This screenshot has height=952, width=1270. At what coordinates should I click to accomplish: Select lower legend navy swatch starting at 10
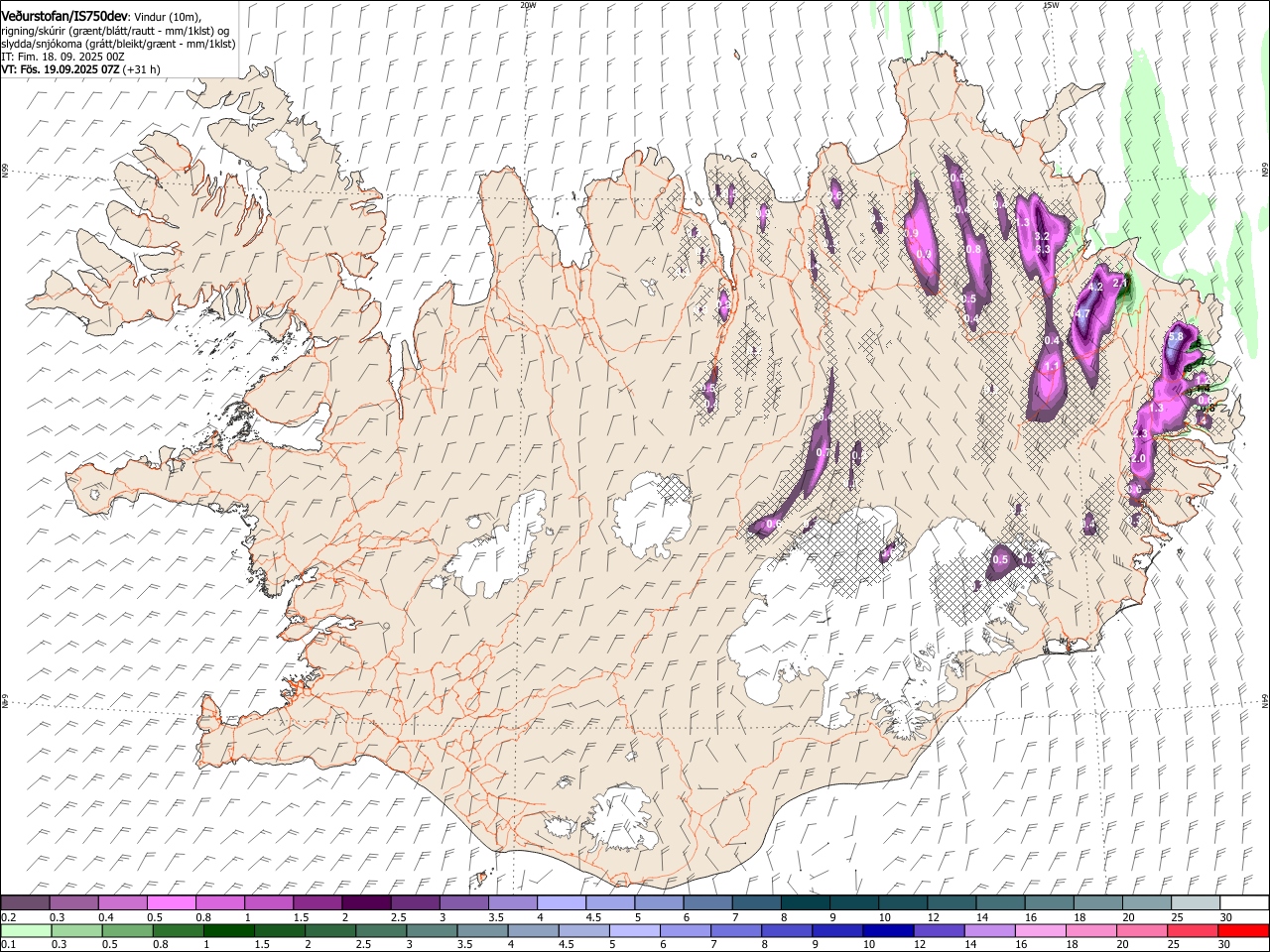click(x=888, y=931)
